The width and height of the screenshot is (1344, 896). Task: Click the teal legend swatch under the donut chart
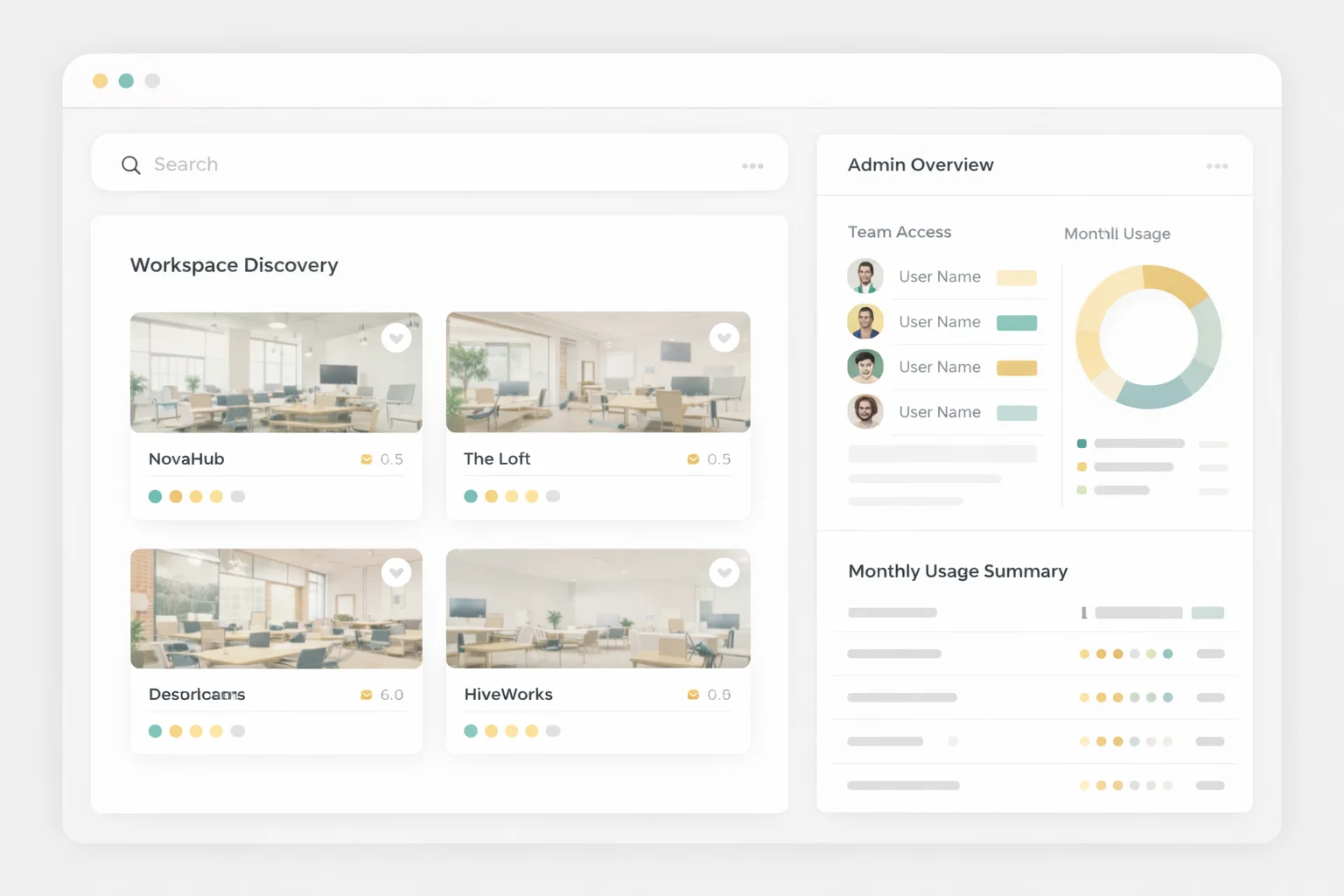pyautogui.click(x=1081, y=444)
